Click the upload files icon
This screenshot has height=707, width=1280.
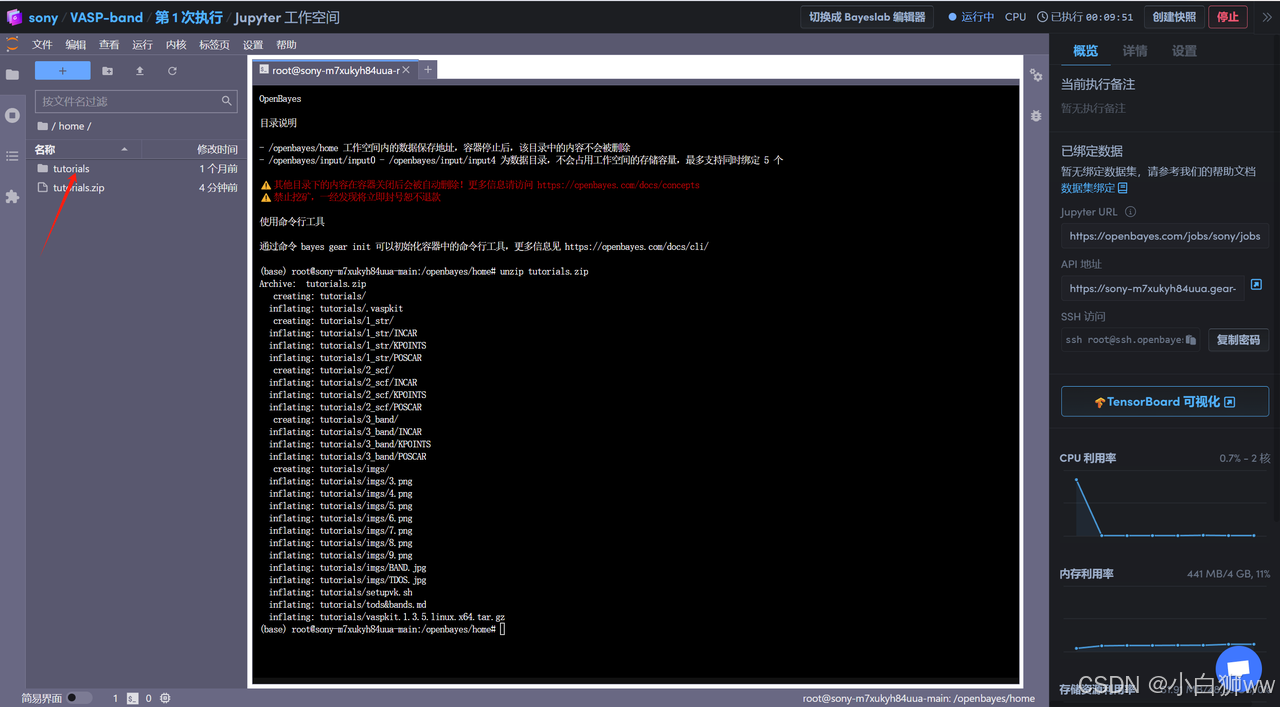click(140, 71)
